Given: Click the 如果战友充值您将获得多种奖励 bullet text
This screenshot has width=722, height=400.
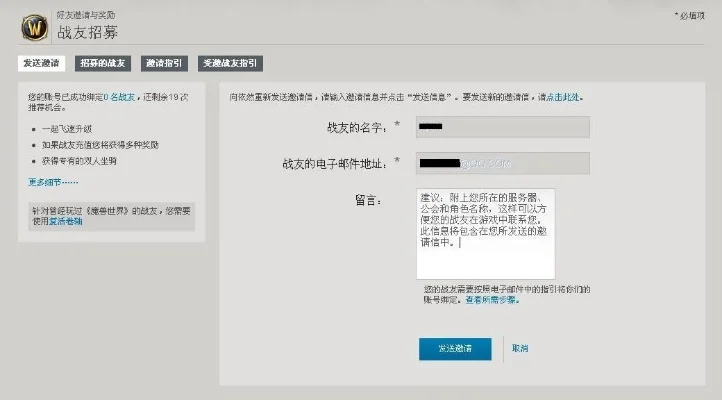Looking at the screenshot, I should click(100, 145).
